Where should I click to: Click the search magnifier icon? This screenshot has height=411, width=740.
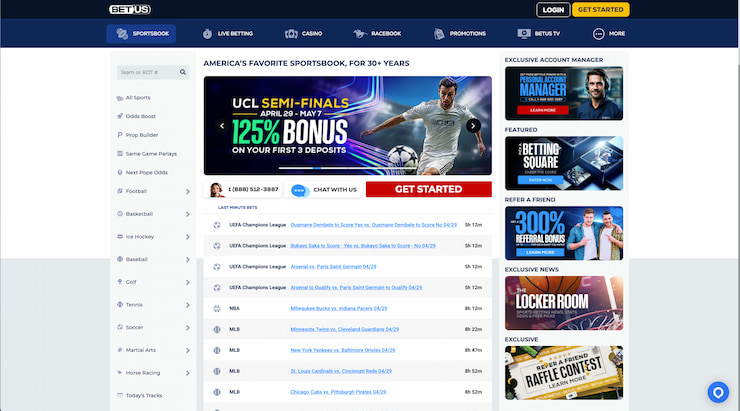183,72
